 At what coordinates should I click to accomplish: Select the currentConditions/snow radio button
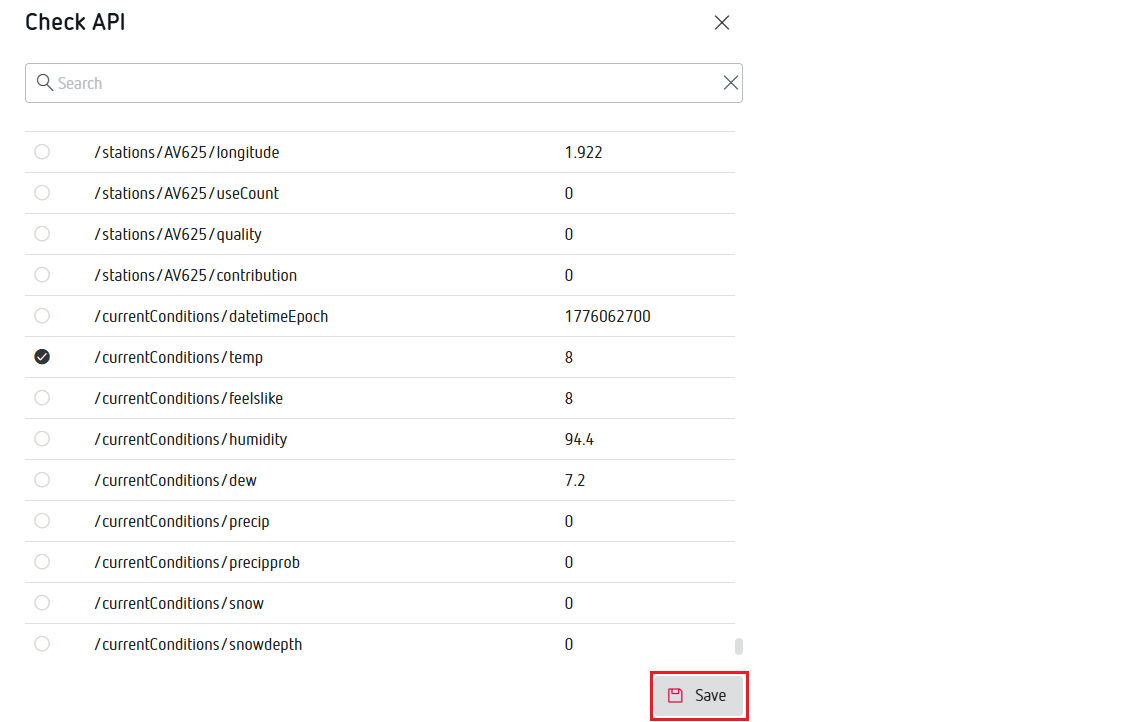point(42,603)
